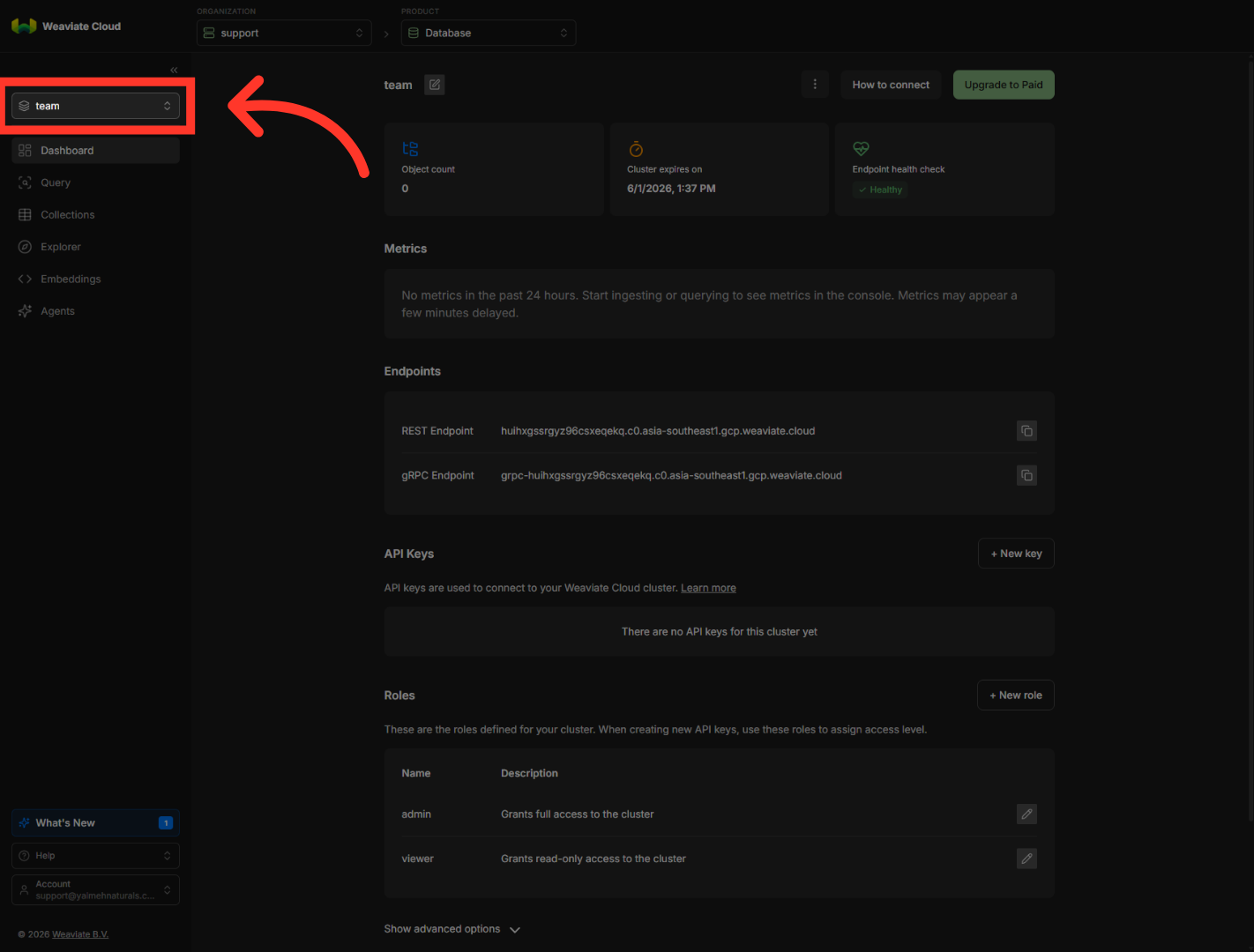
Task: Collapse the sidebar with double-chevron icon
Action: 174,70
